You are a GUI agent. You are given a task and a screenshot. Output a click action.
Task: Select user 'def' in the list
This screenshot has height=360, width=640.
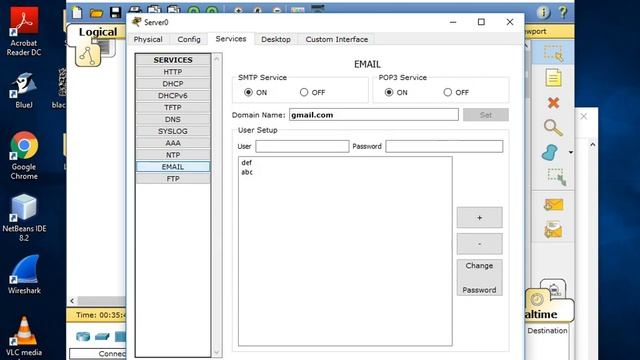point(247,162)
